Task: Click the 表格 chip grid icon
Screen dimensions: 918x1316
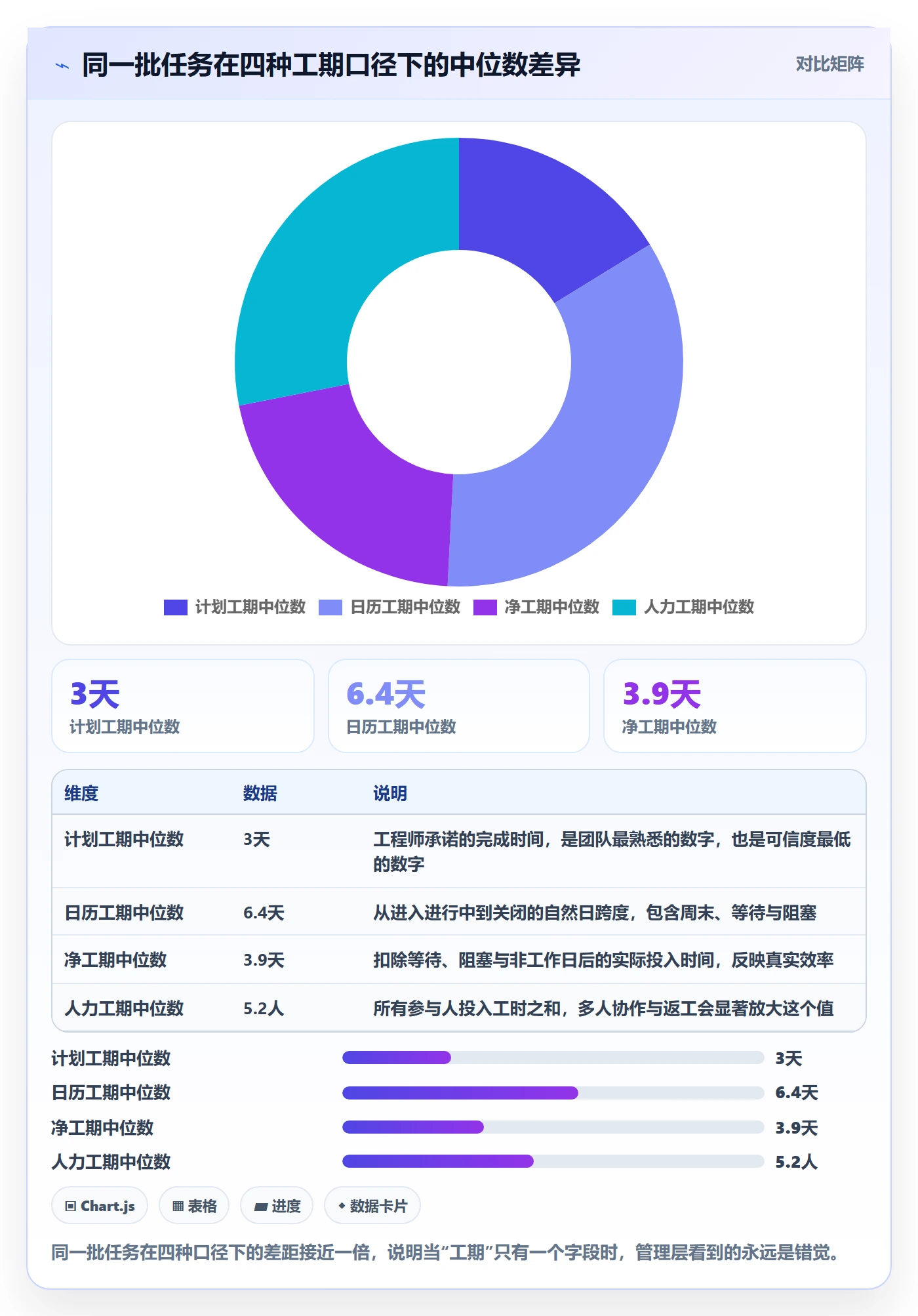Action: click(x=178, y=1206)
